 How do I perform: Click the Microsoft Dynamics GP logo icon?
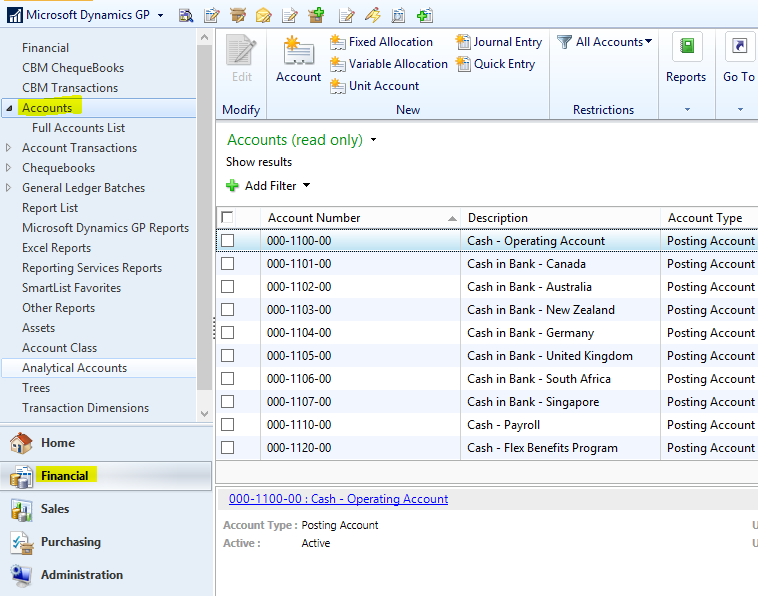[15, 15]
